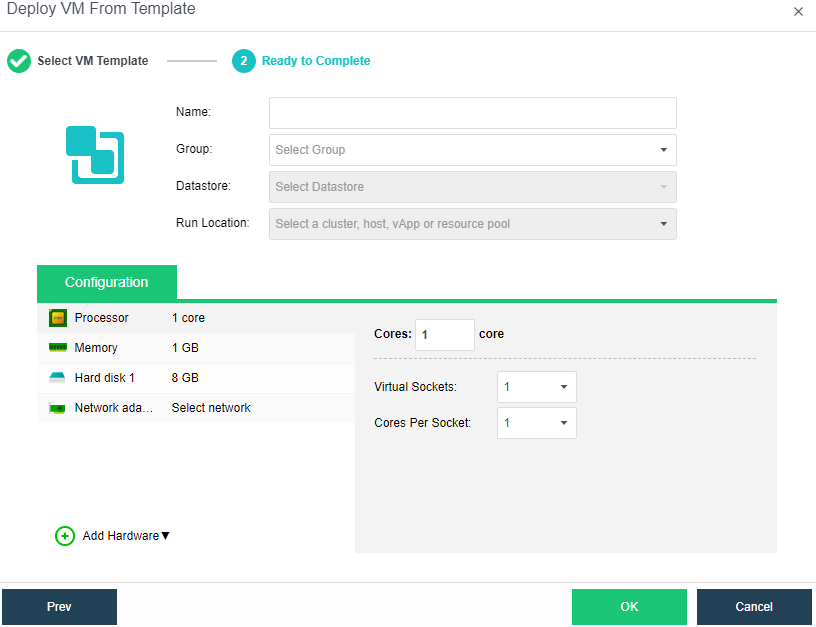
Task: Select the Memory 1 GB row
Action: click(196, 348)
